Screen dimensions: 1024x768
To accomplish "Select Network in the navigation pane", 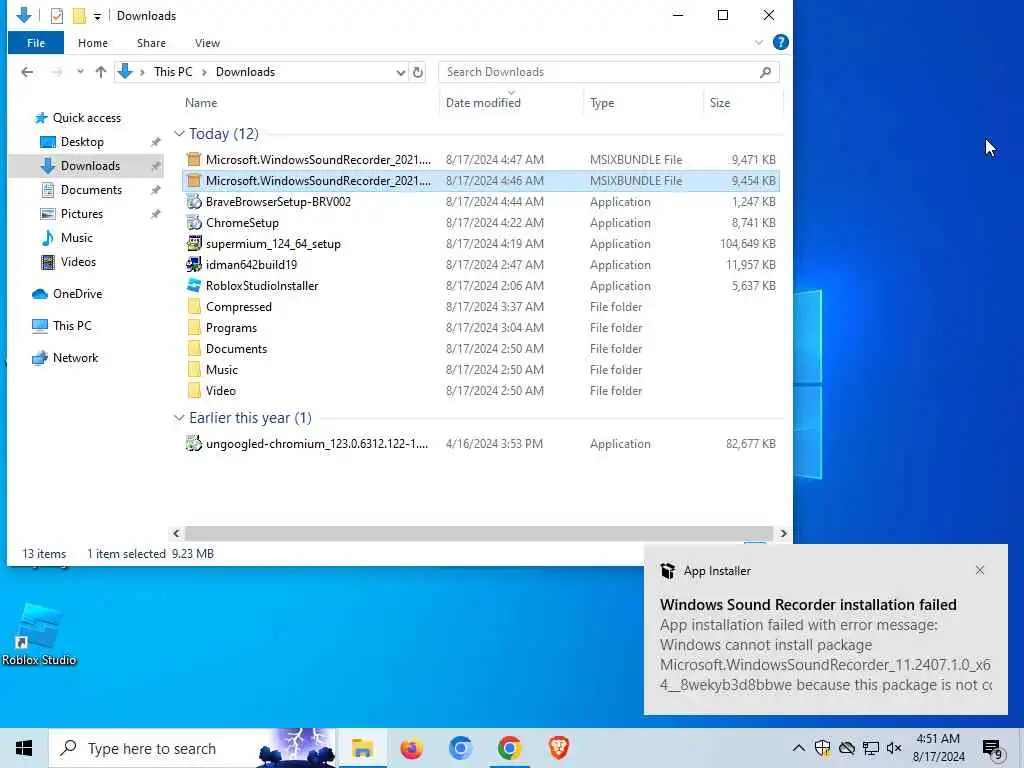I will point(75,358).
